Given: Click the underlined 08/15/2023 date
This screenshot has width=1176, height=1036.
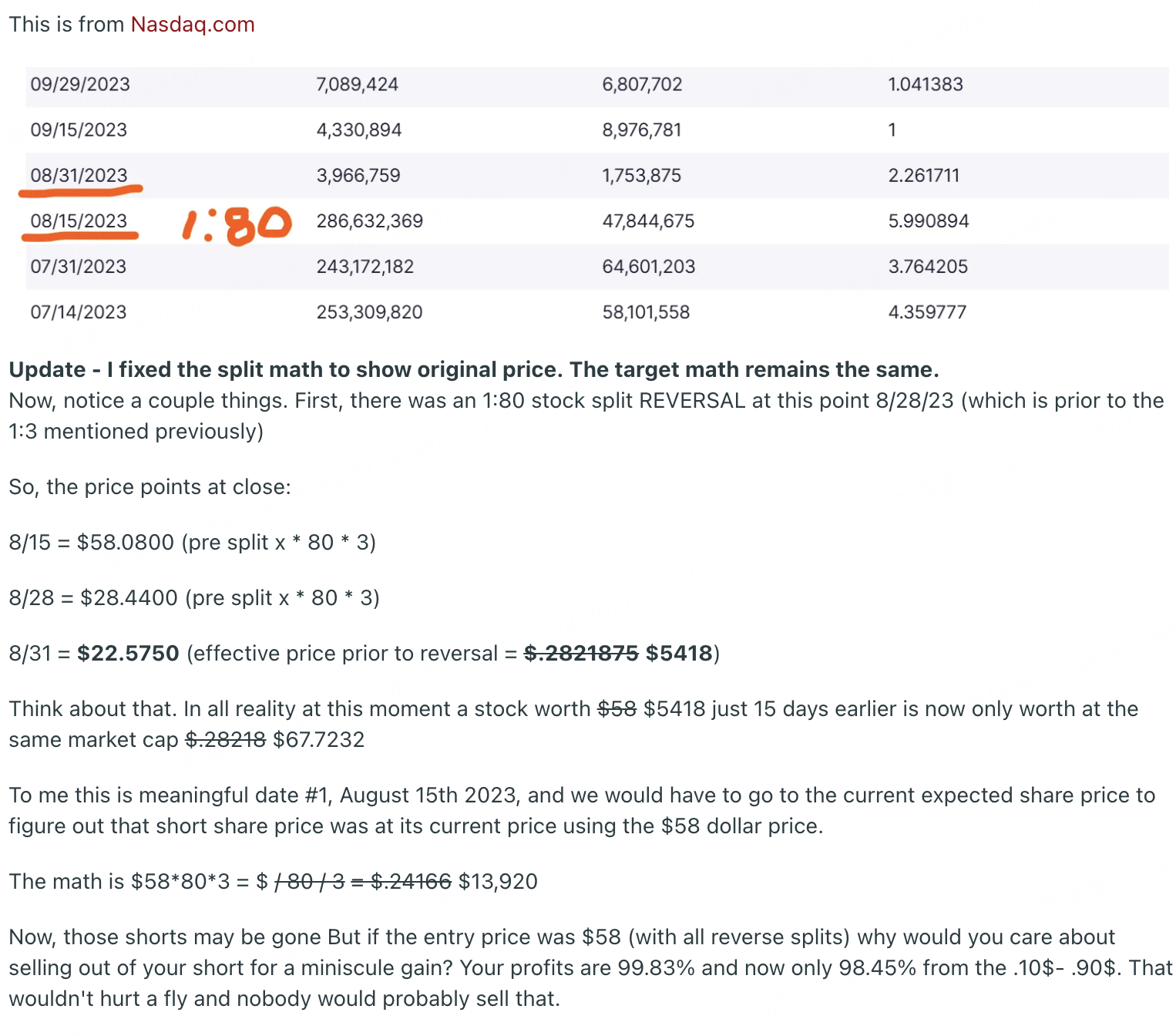Looking at the screenshot, I should 79,221.
